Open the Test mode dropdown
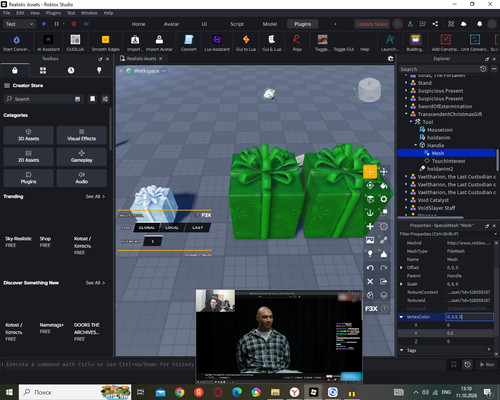This screenshot has height=400, width=500. pyautogui.click(x=19, y=24)
